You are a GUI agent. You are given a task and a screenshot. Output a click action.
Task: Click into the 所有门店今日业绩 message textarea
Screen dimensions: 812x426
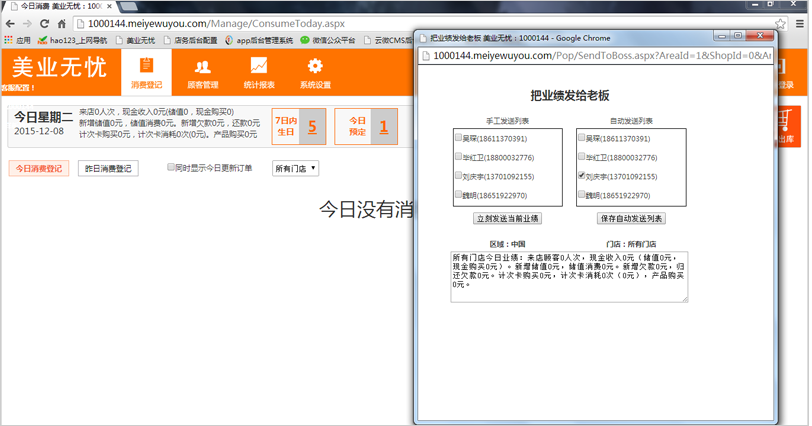[570, 277]
